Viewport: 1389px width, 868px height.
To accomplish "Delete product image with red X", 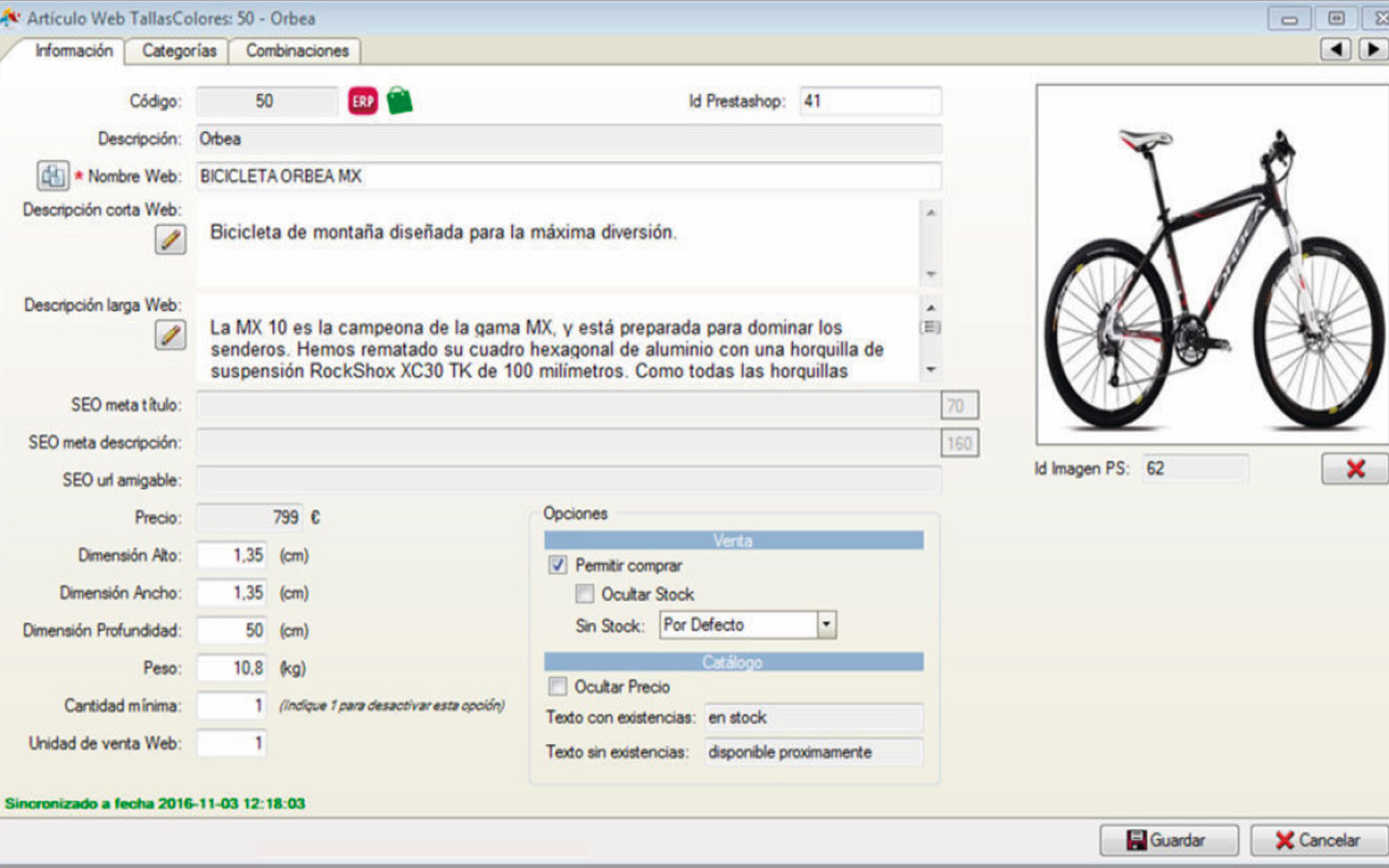I will 1355,469.
